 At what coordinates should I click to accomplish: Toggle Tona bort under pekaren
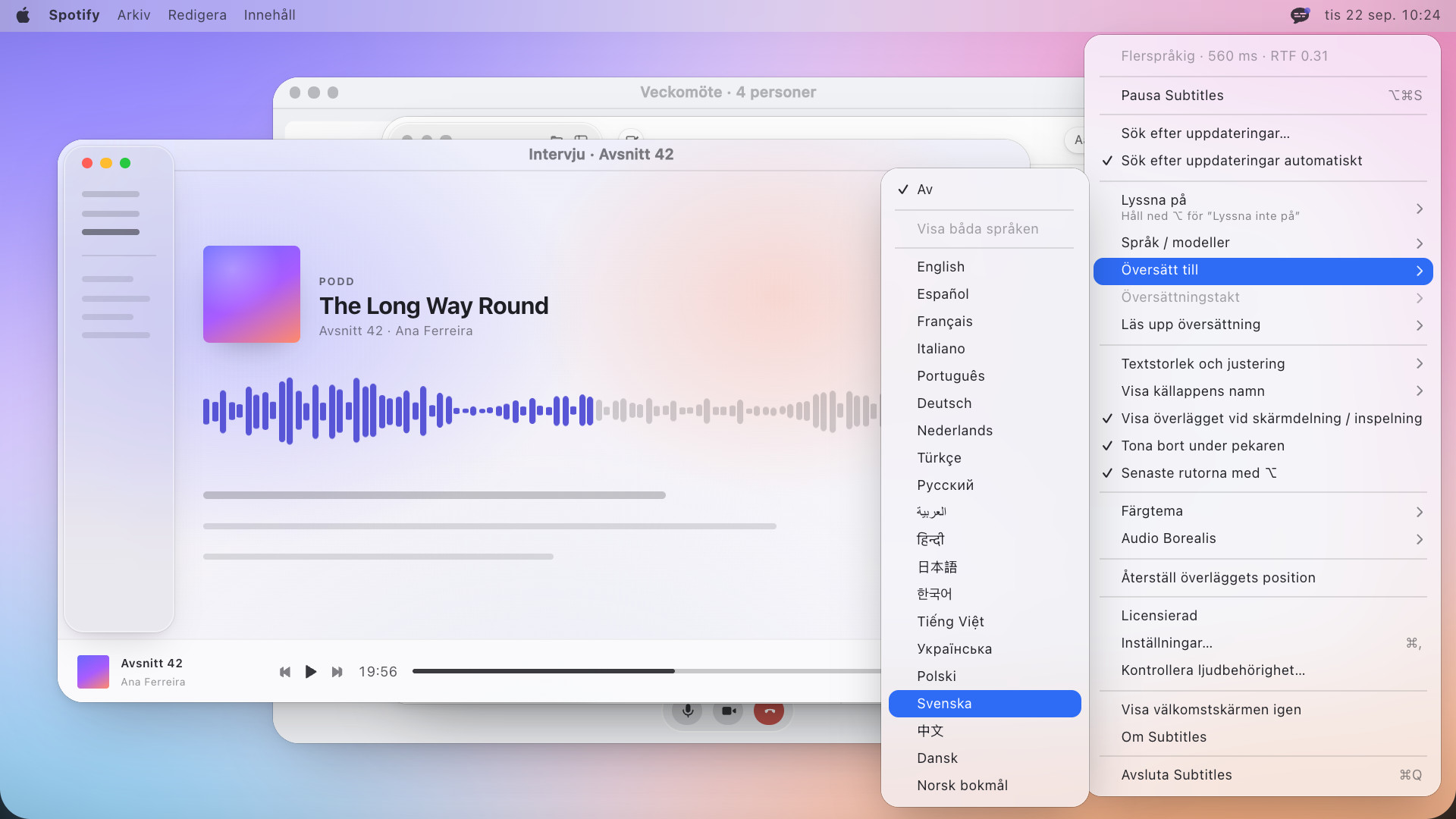coord(1263,446)
